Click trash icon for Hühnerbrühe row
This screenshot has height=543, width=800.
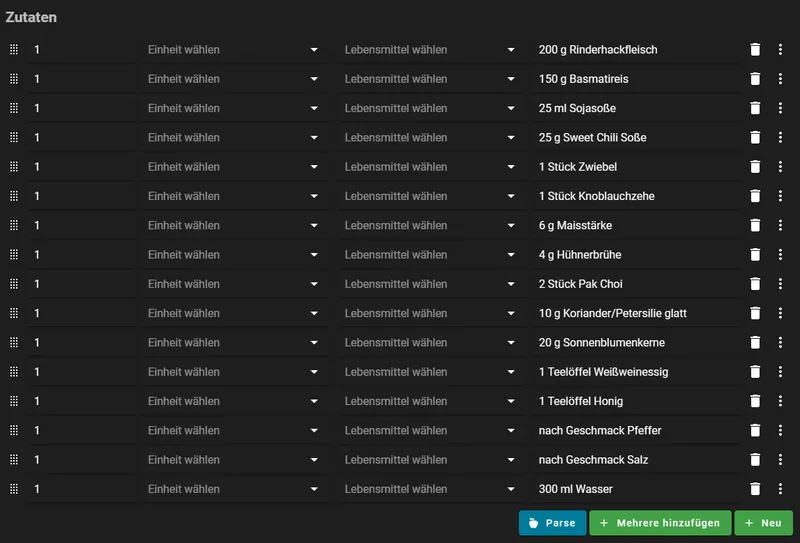pos(755,255)
